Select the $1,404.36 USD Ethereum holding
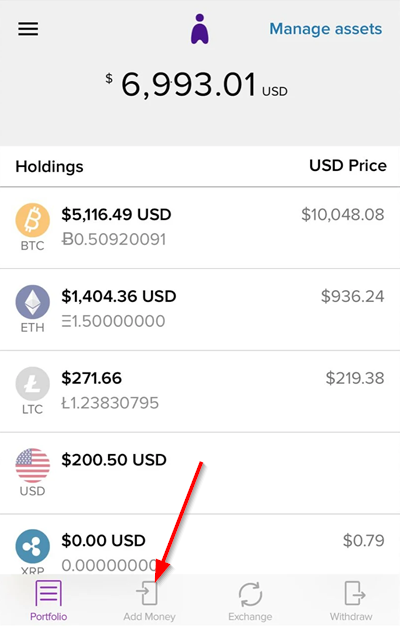400x626 pixels. coord(200,309)
